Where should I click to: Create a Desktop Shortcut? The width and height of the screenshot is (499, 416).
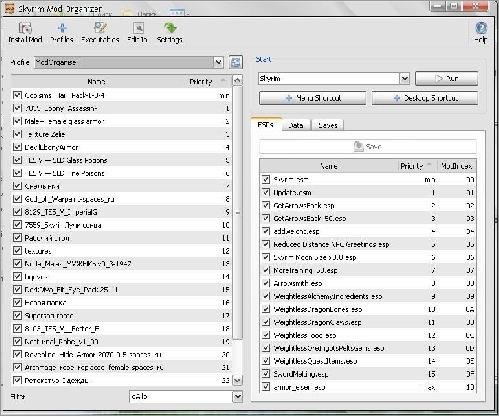[x=425, y=98]
